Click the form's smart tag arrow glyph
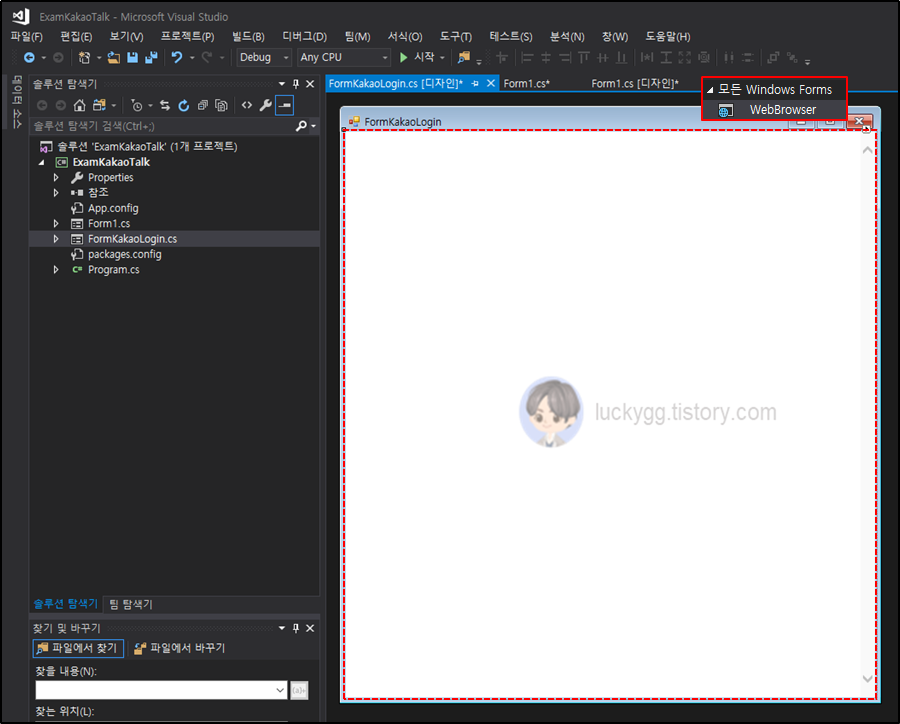This screenshot has width=900, height=724. coord(866,130)
